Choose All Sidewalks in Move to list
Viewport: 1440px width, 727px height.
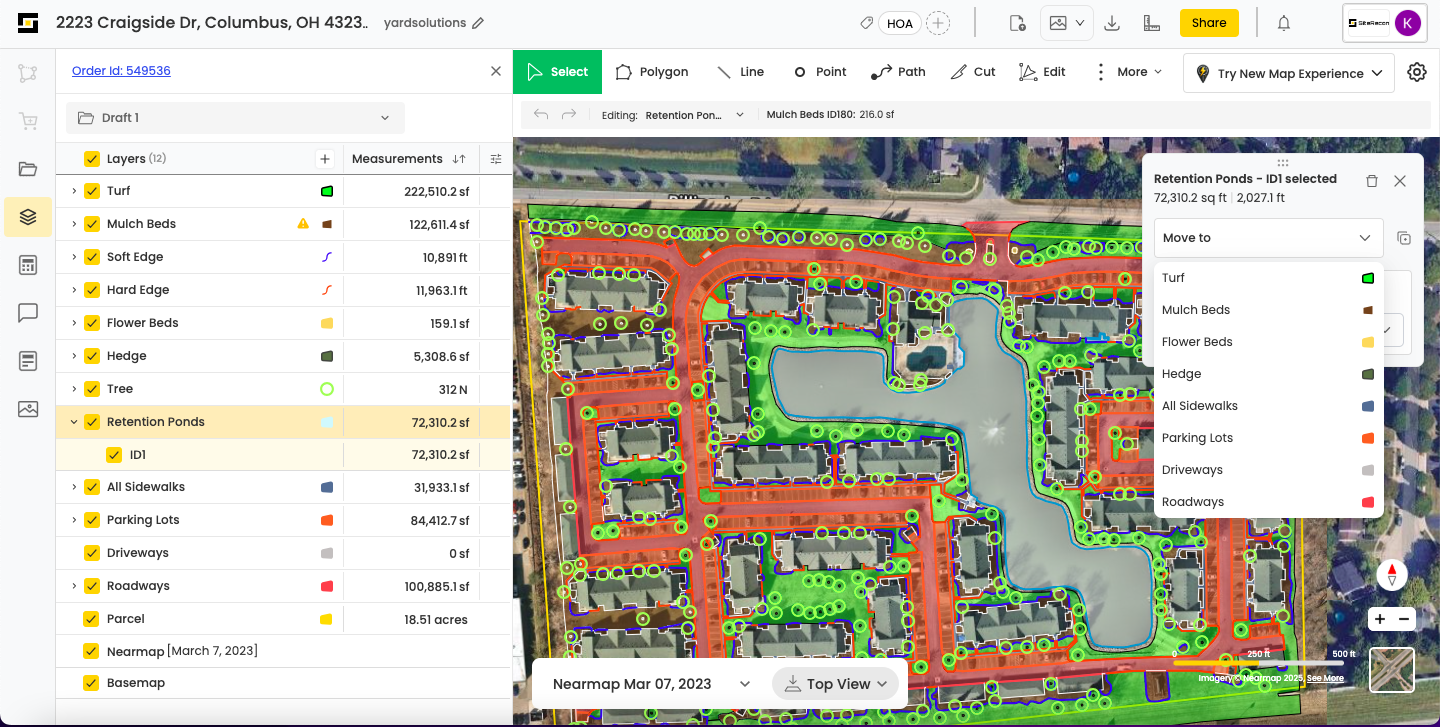[1199, 406]
